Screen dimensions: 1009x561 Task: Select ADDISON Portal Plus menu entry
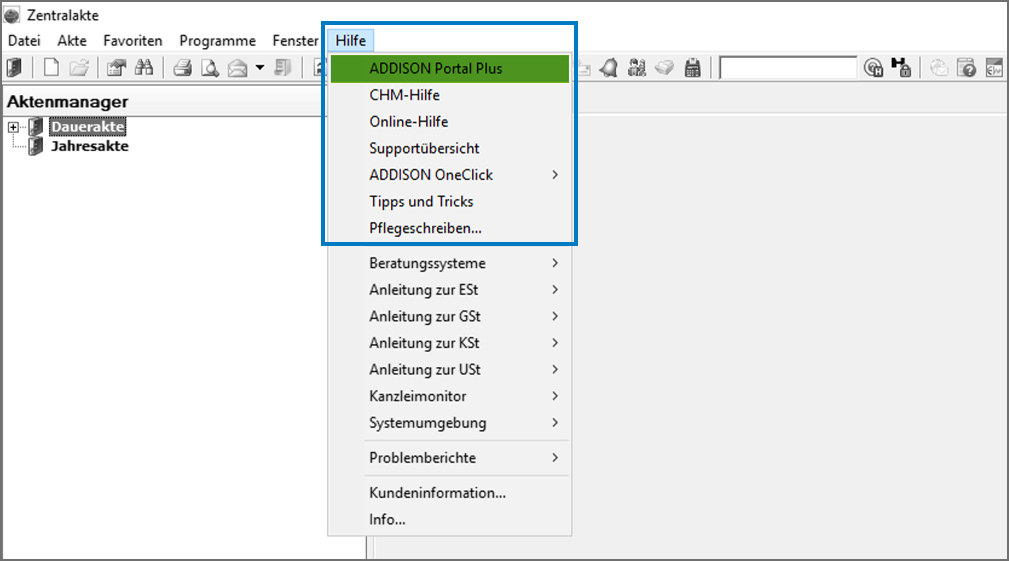click(436, 69)
